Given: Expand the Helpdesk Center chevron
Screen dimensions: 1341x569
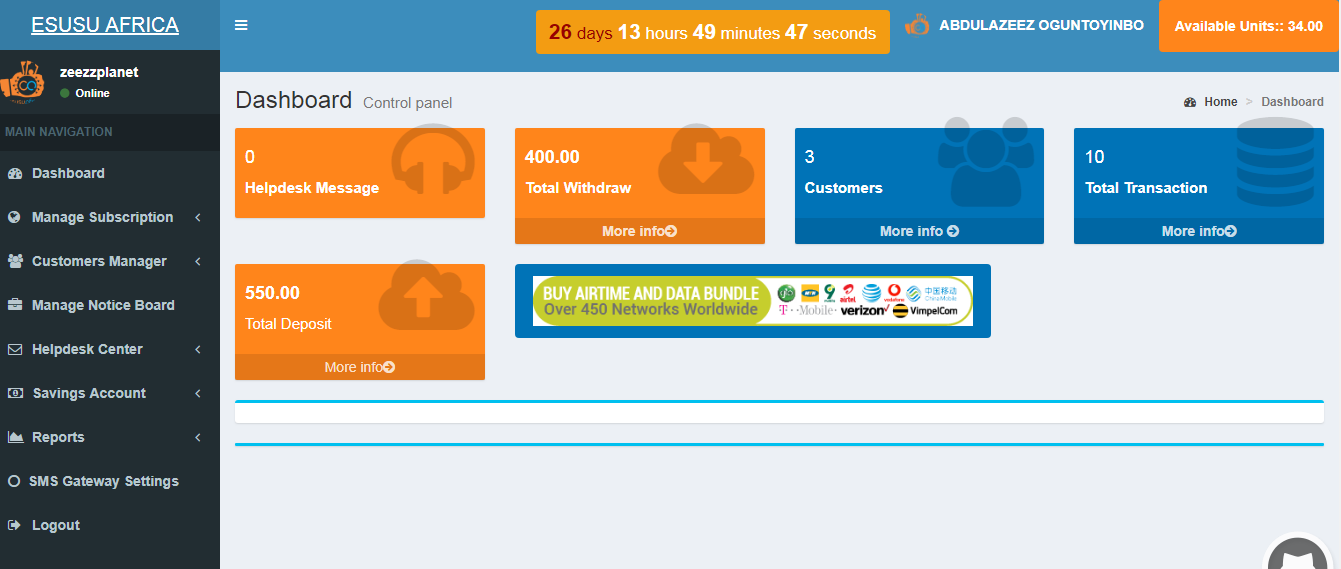Looking at the screenshot, I should [x=198, y=349].
